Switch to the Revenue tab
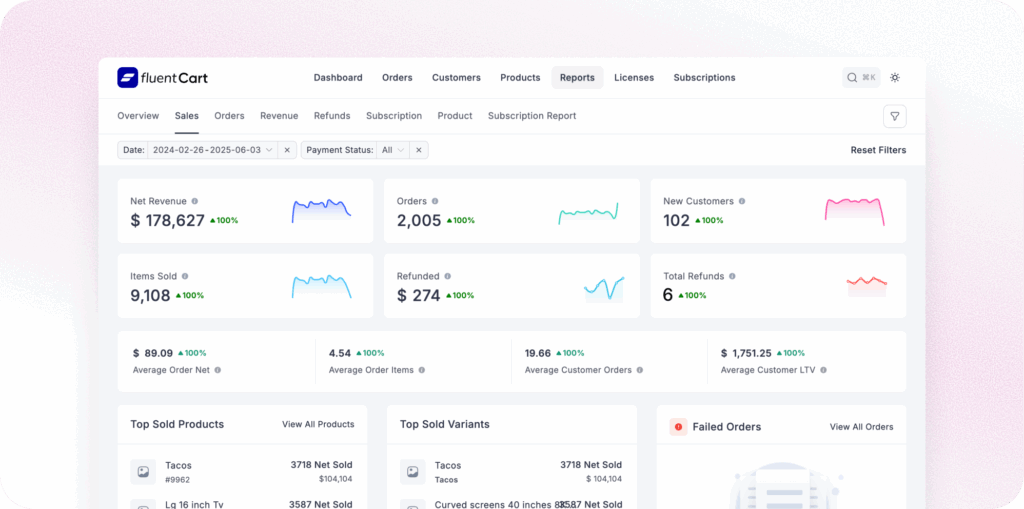Screen dimensions: 1024x509 pos(279,116)
